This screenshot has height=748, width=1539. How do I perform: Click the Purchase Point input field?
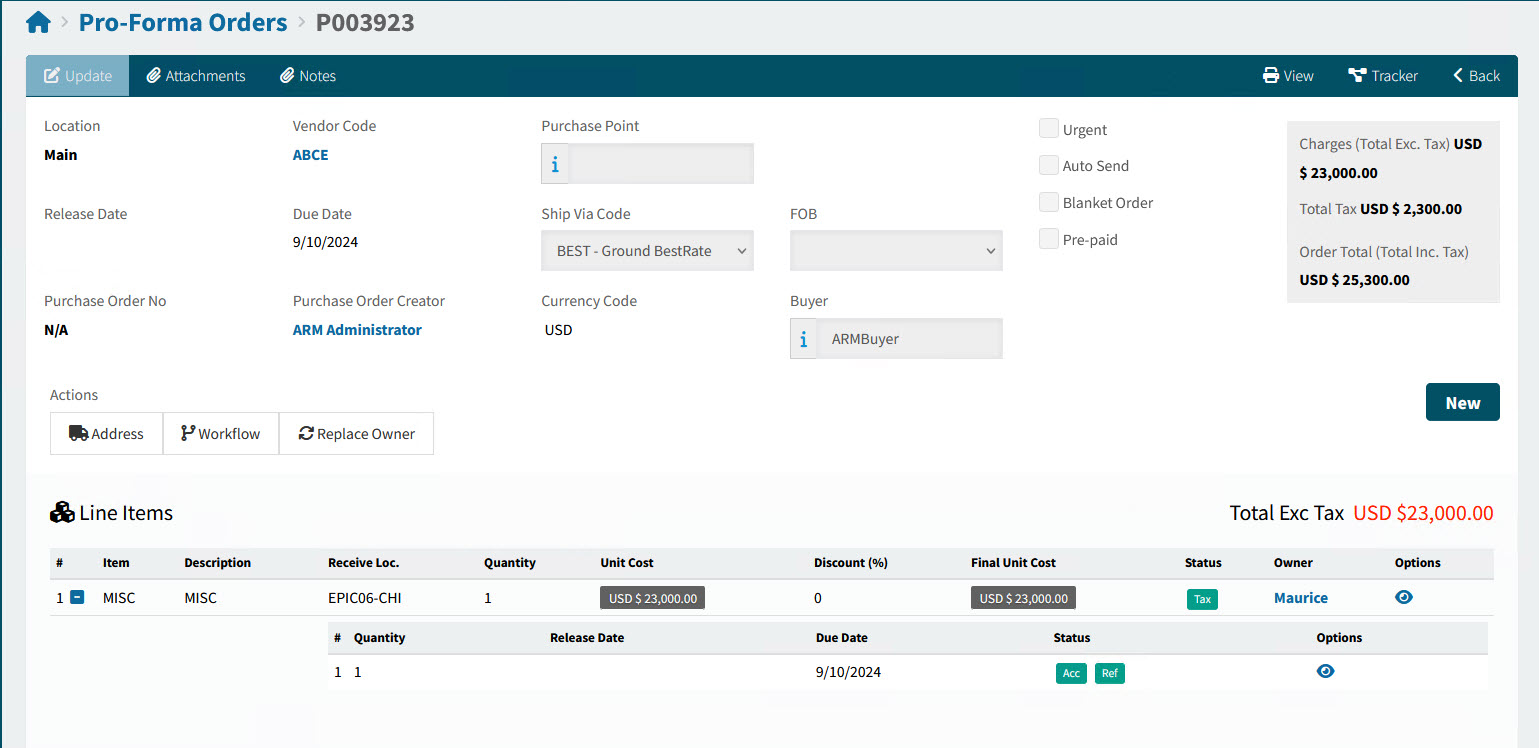(x=660, y=164)
